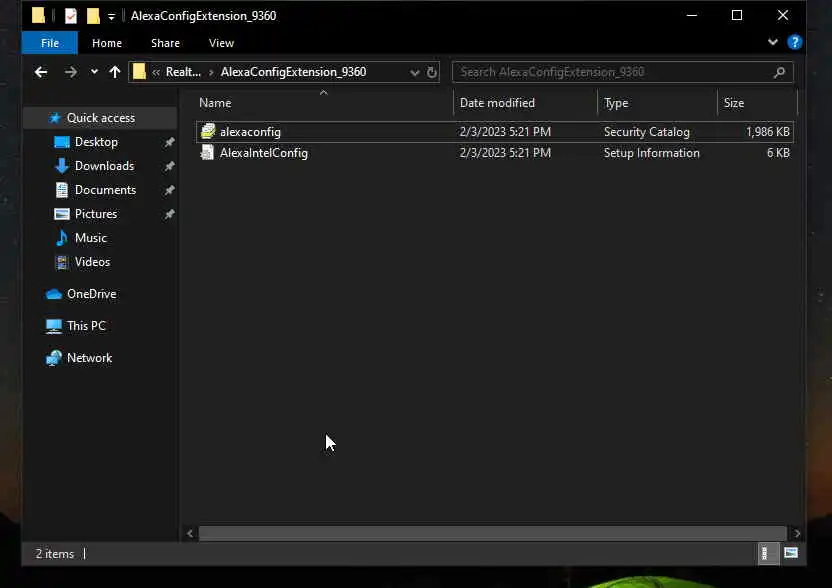Expand the ribbon with the chevron
Viewport: 832px width, 588px height.
pos(773,42)
